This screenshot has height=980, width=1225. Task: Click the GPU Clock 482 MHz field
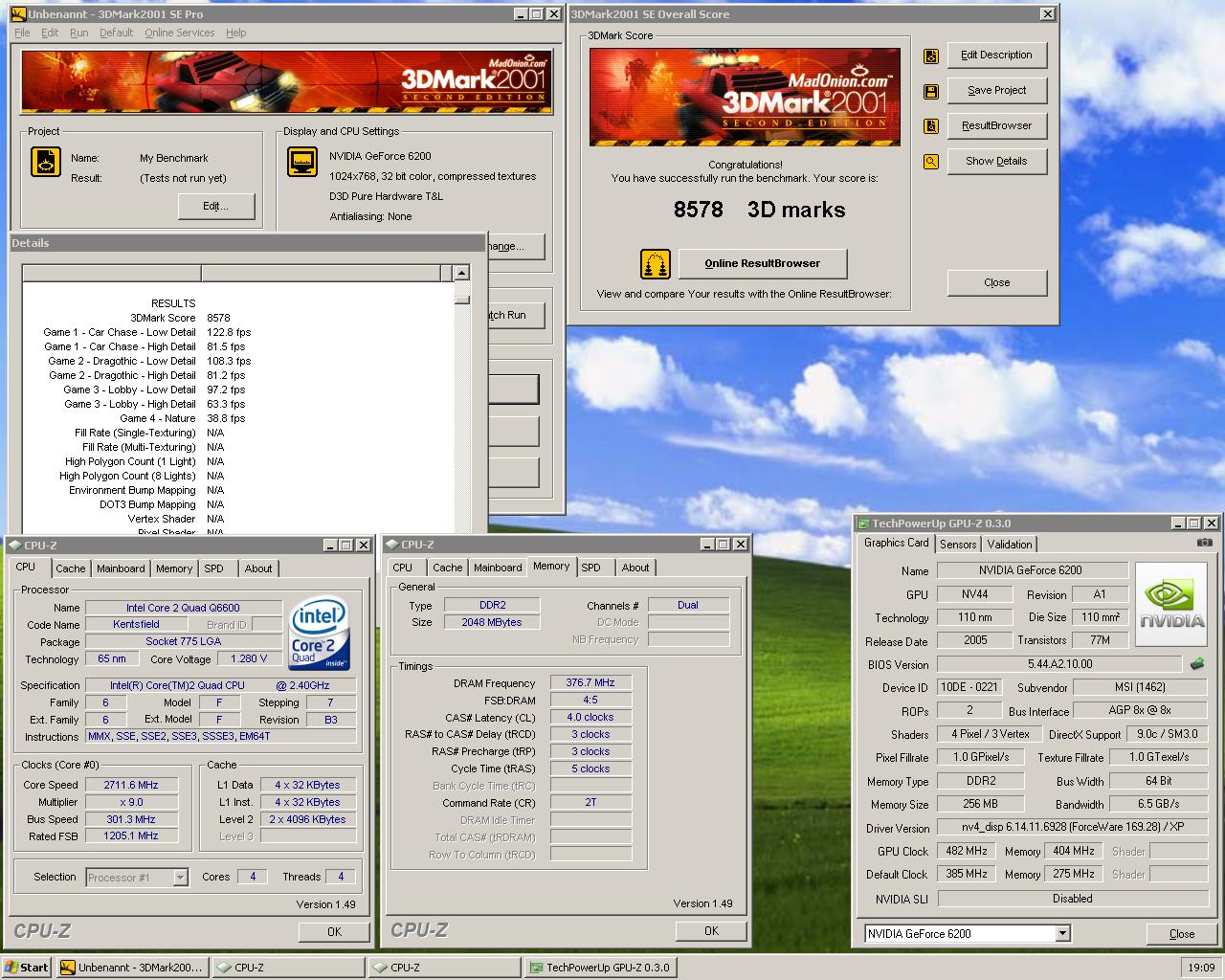(967, 852)
